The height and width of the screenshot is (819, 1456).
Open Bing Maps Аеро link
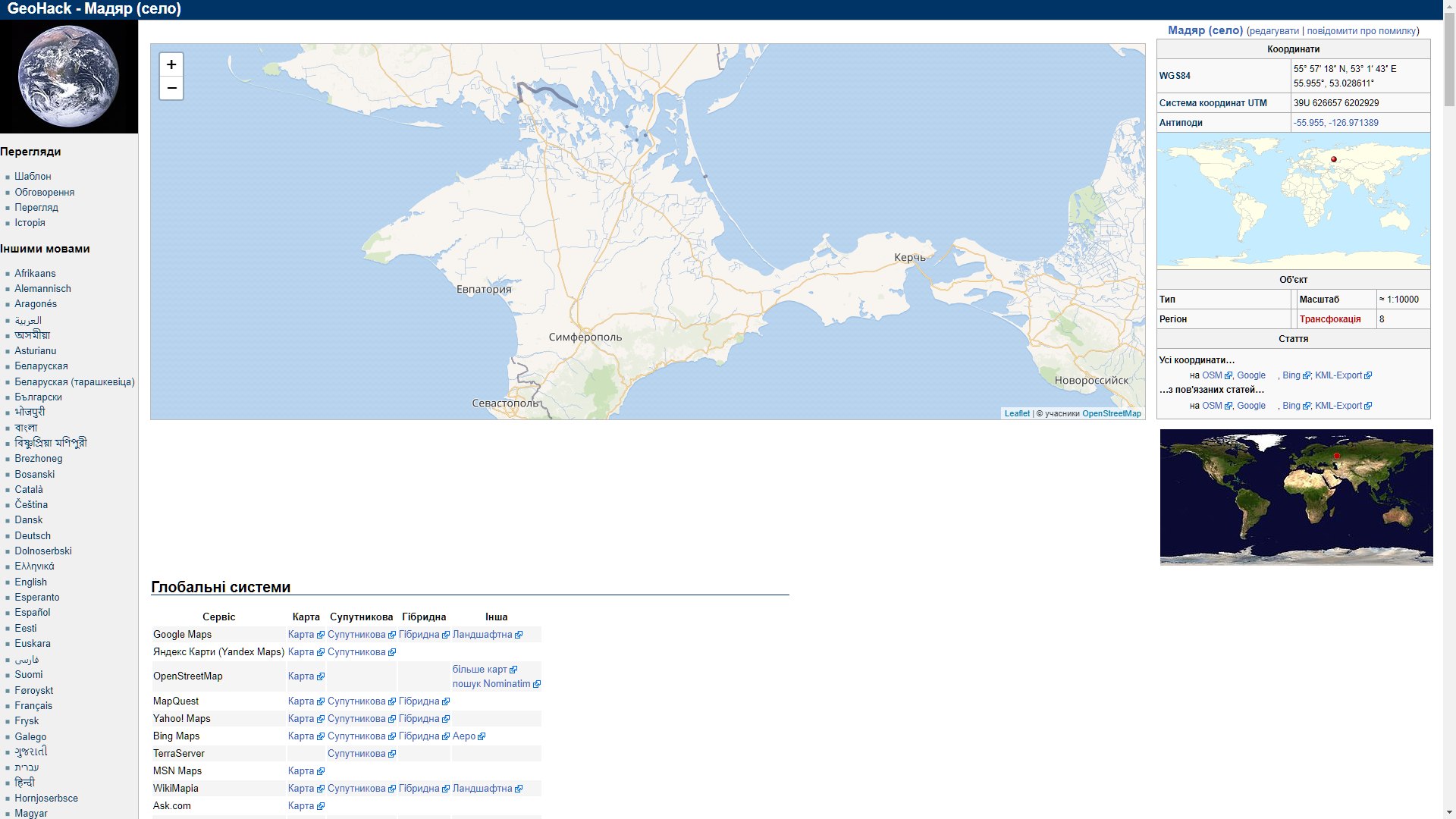click(x=464, y=736)
